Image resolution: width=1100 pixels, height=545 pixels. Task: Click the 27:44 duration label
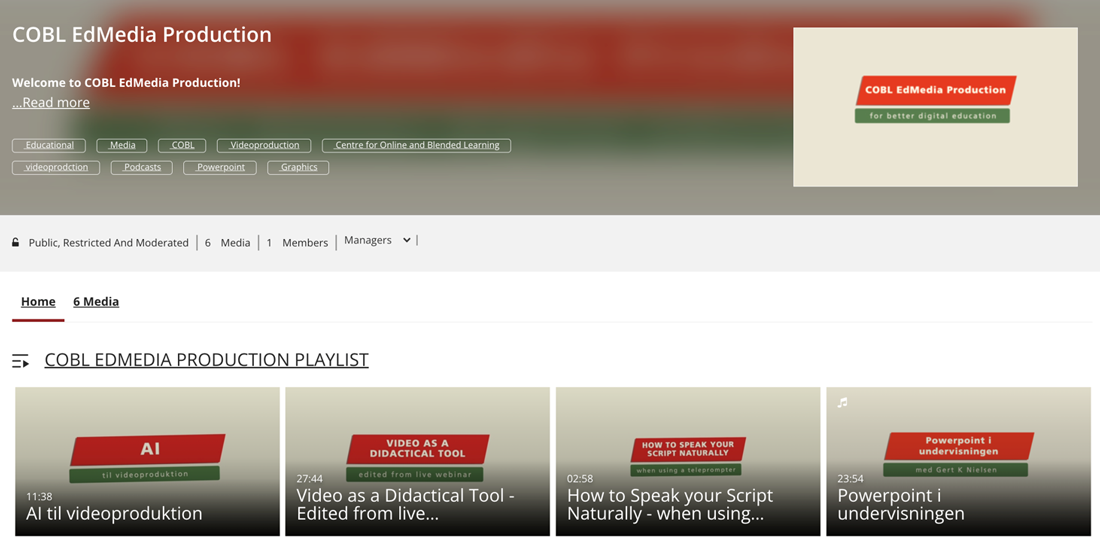pyautogui.click(x=309, y=478)
